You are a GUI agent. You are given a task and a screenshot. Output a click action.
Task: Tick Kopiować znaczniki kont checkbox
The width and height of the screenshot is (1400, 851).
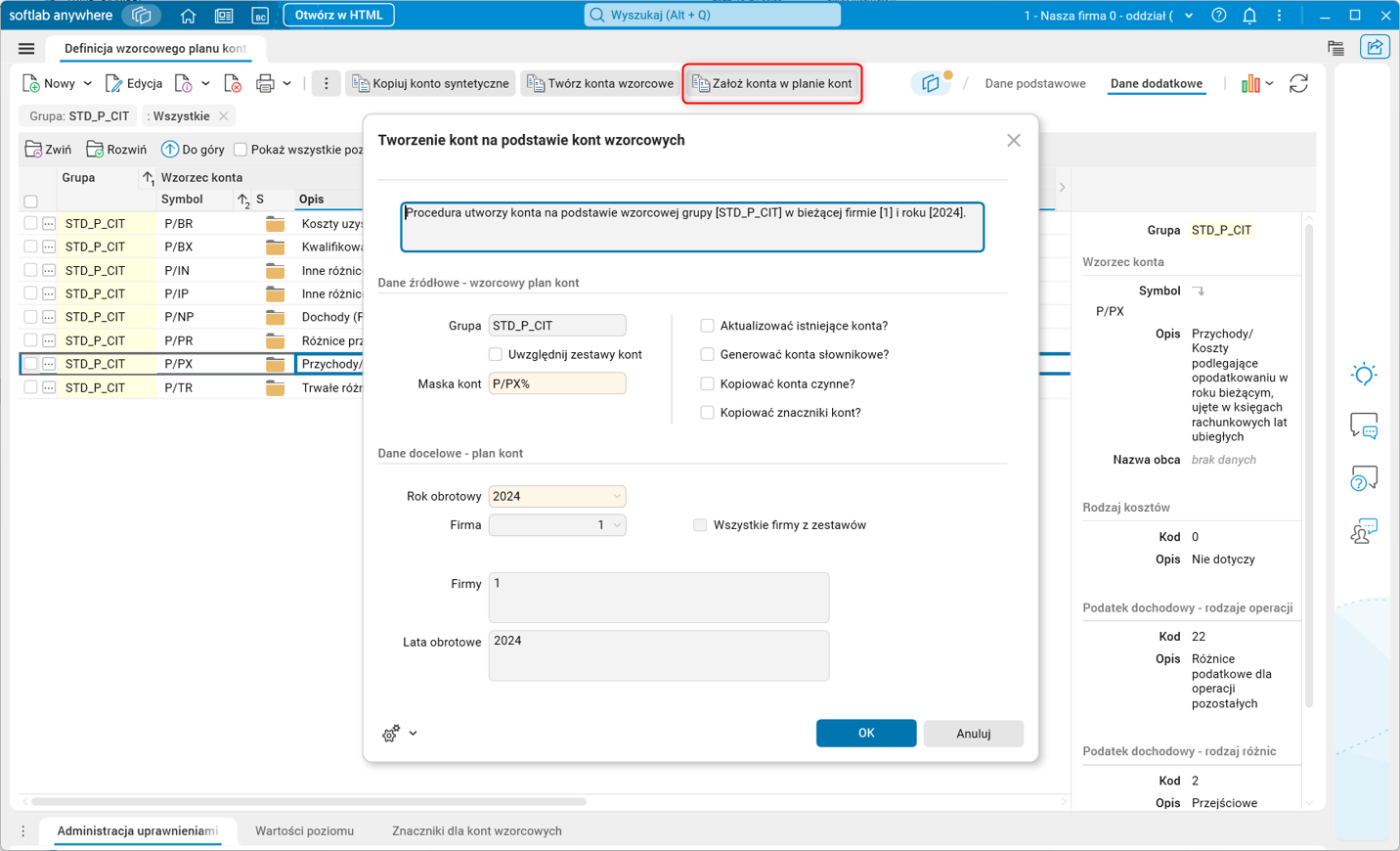(x=707, y=413)
